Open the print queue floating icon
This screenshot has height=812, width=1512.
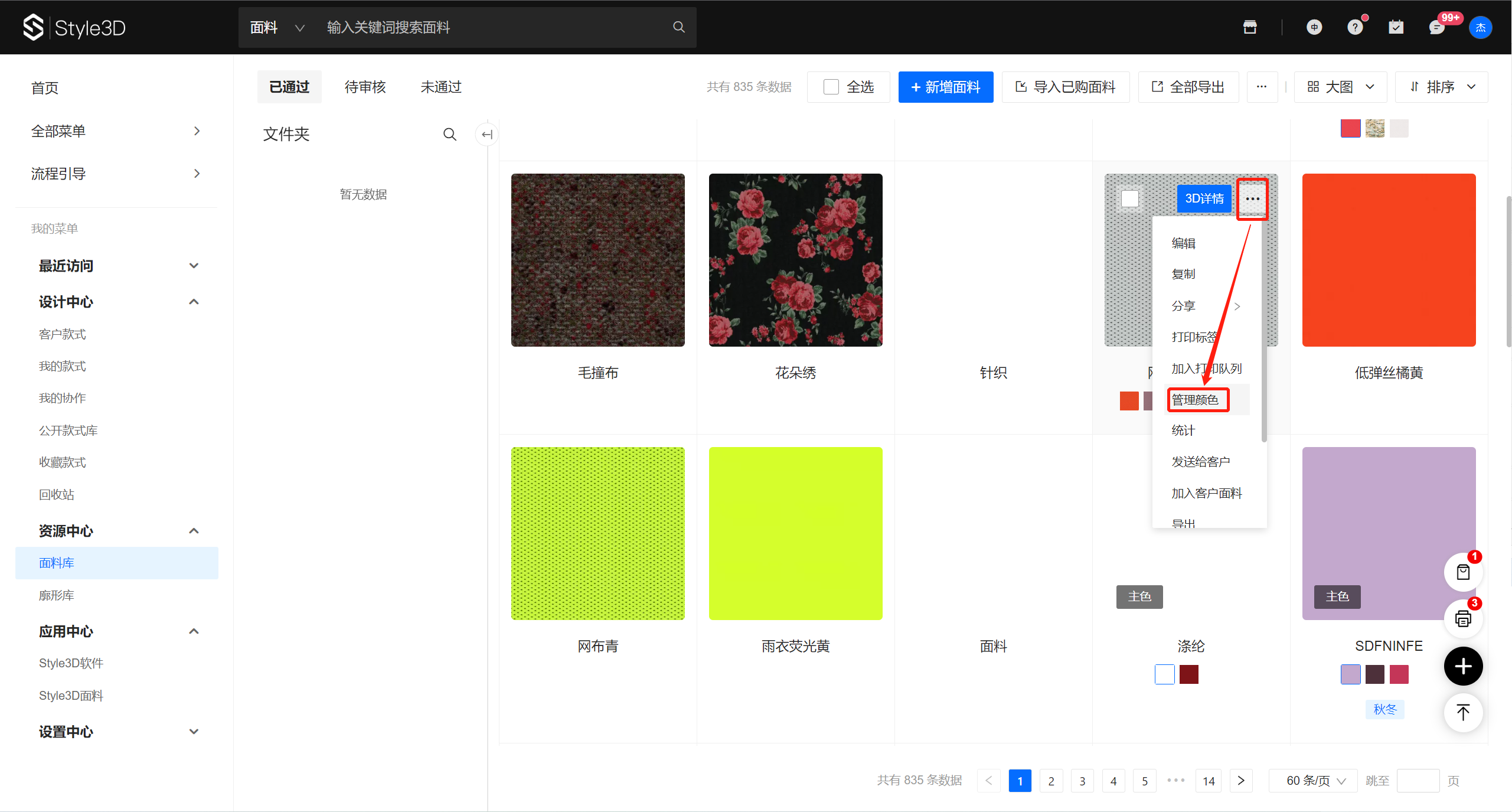point(1463,618)
